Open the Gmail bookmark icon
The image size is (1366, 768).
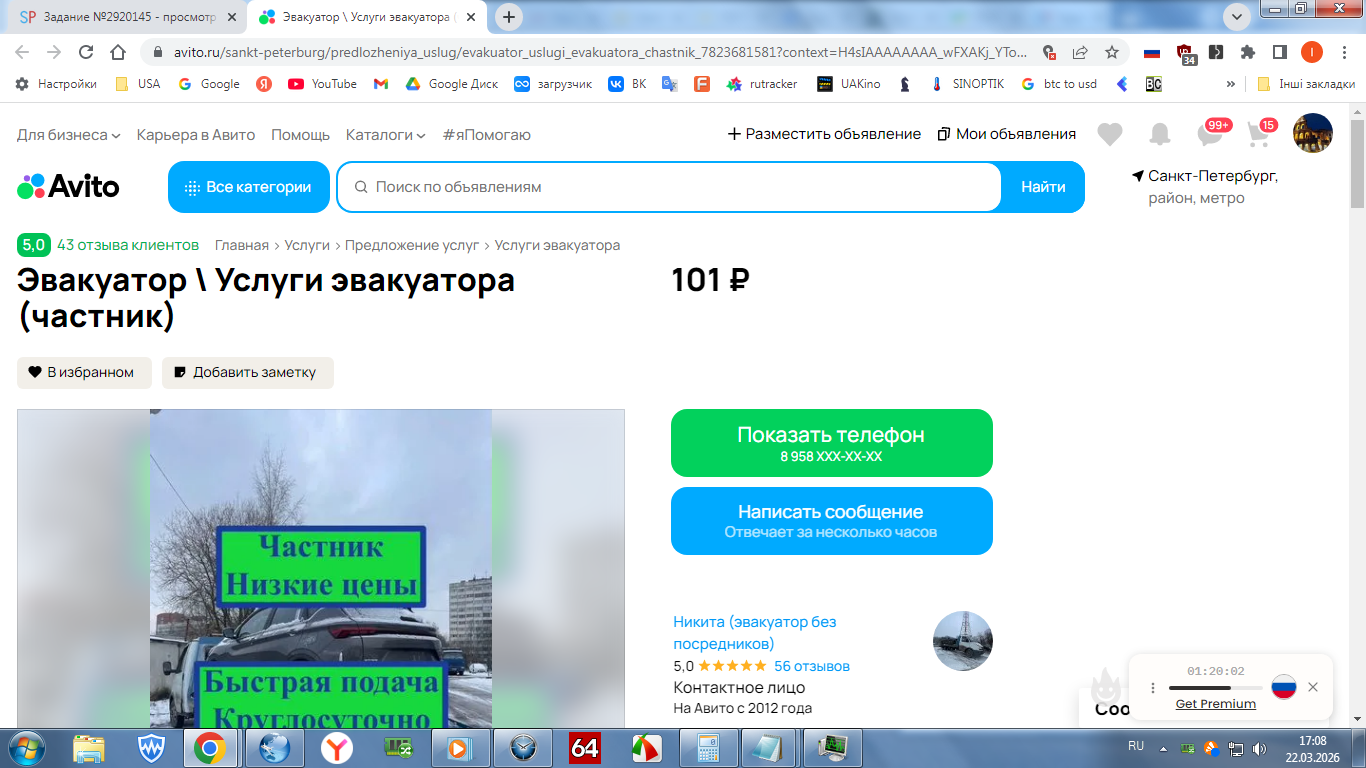380,84
